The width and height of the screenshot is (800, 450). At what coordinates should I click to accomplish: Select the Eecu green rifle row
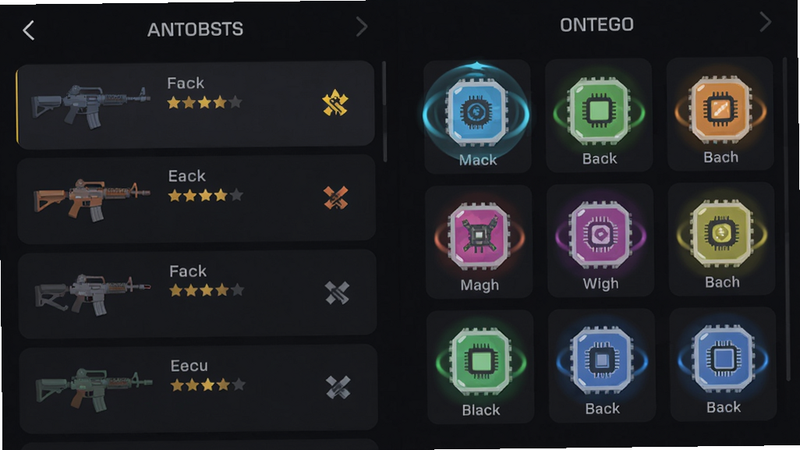point(198,388)
